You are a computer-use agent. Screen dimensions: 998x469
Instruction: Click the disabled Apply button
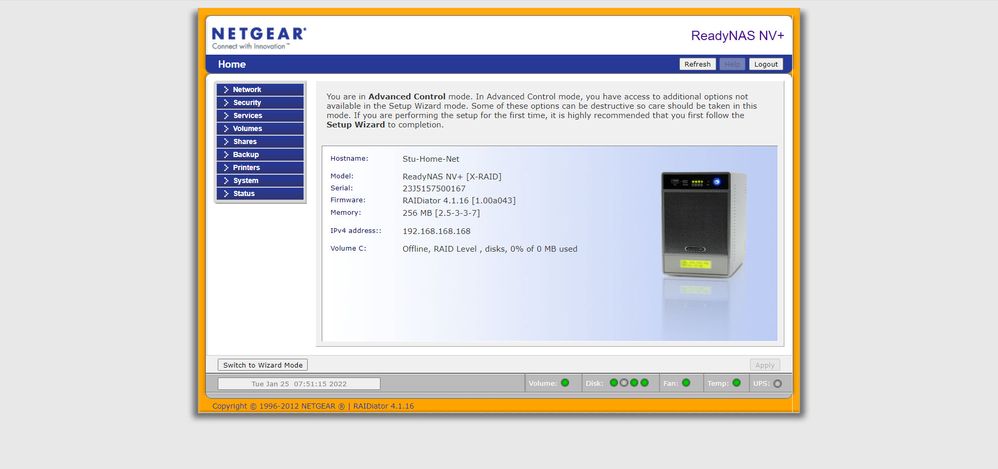764,365
